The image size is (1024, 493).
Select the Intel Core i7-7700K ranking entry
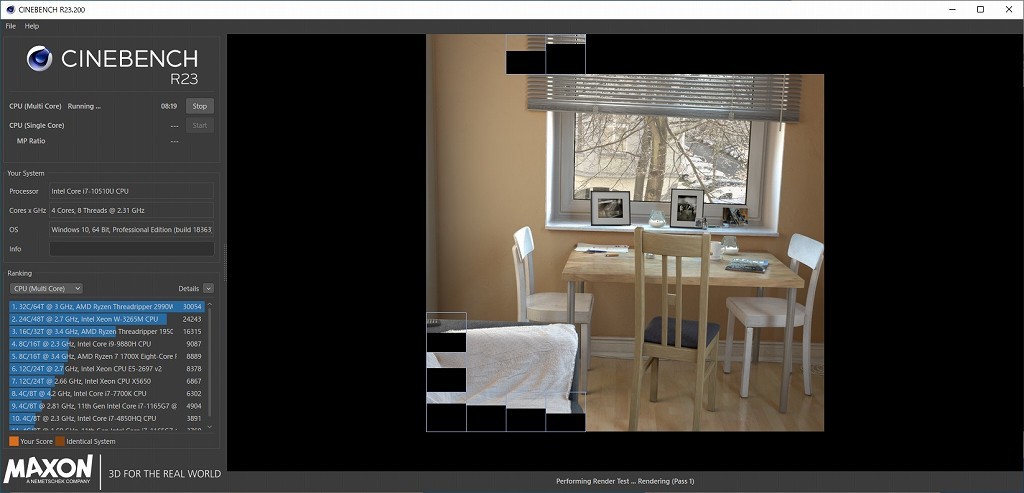pyautogui.click(x=107, y=393)
